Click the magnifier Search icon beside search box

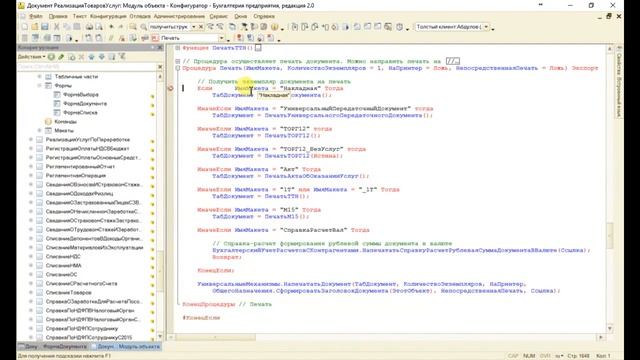143,27
